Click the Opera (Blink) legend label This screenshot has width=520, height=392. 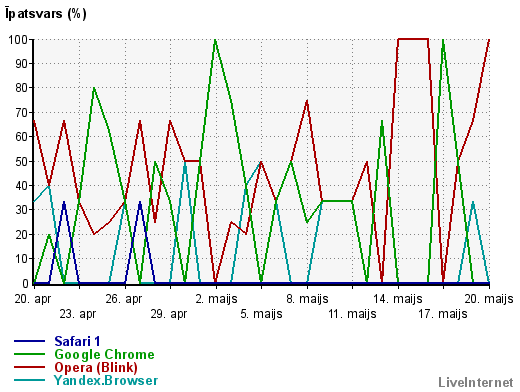(96, 367)
